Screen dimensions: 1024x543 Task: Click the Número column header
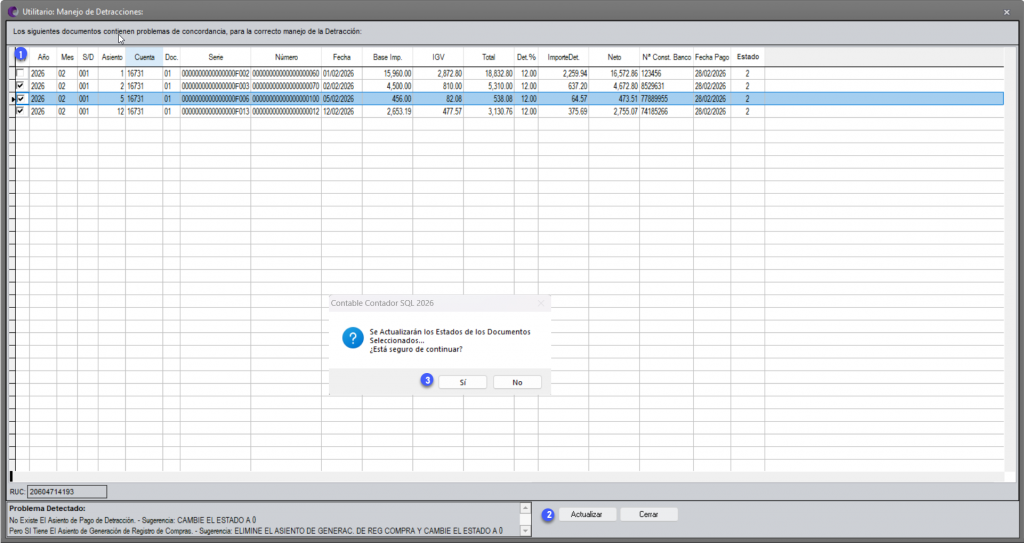[286, 57]
